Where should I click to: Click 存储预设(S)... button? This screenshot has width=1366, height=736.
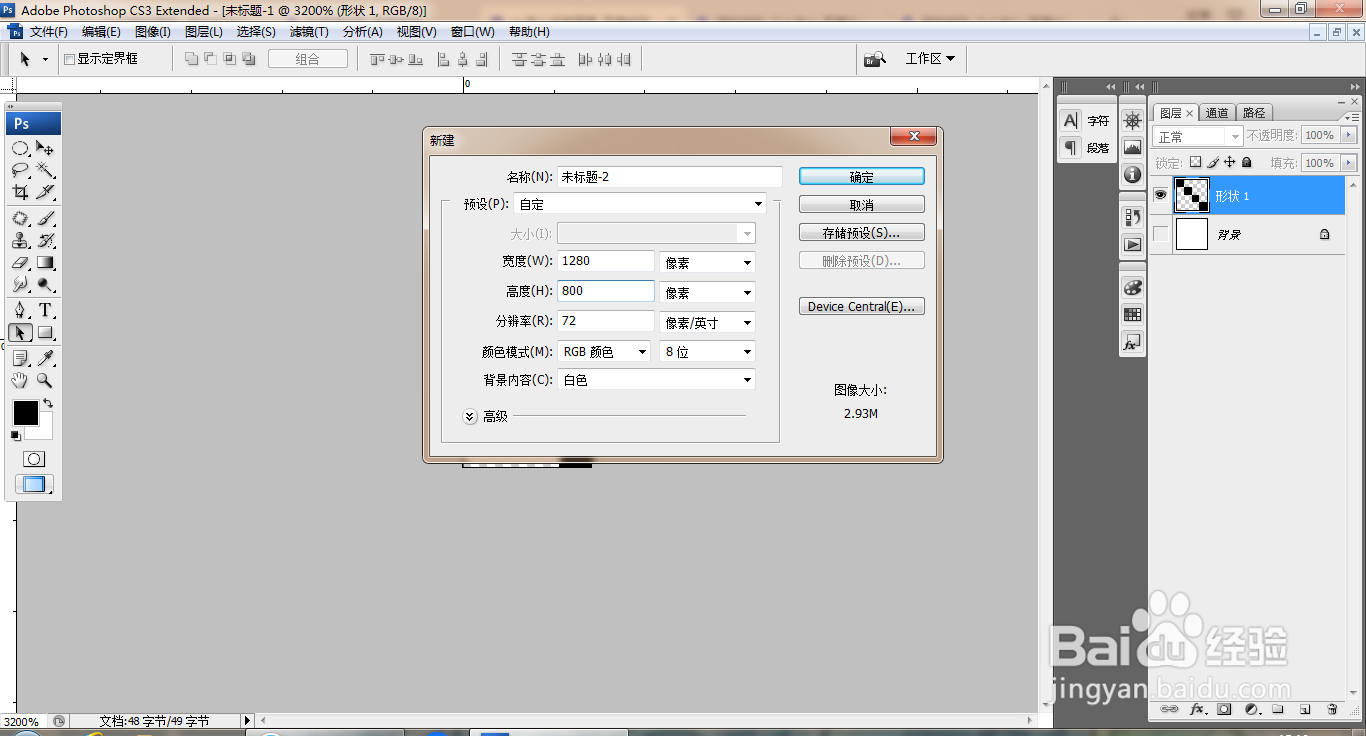pos(862,233)
